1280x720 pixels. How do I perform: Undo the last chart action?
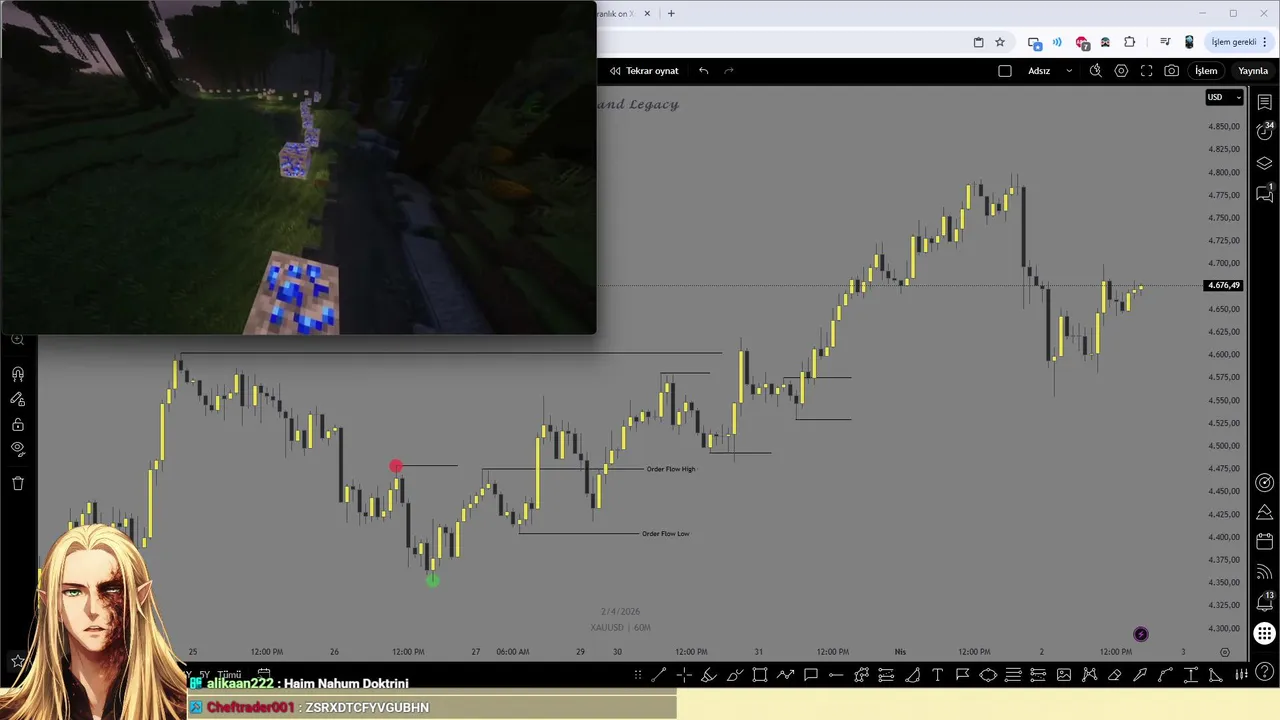click(704, 71)
